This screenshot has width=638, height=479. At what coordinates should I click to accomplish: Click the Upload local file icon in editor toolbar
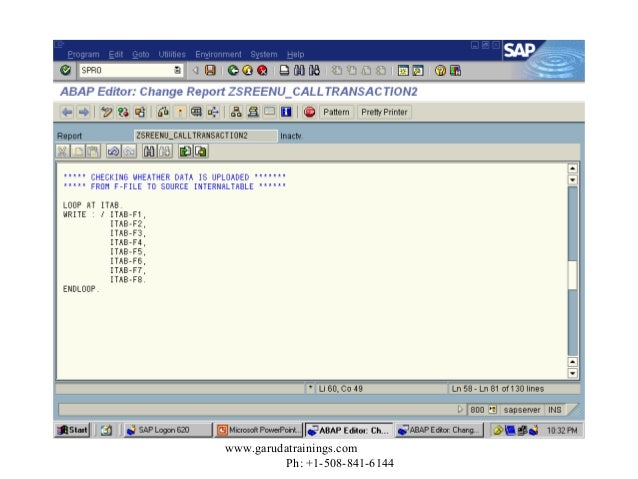coord(186,151)
